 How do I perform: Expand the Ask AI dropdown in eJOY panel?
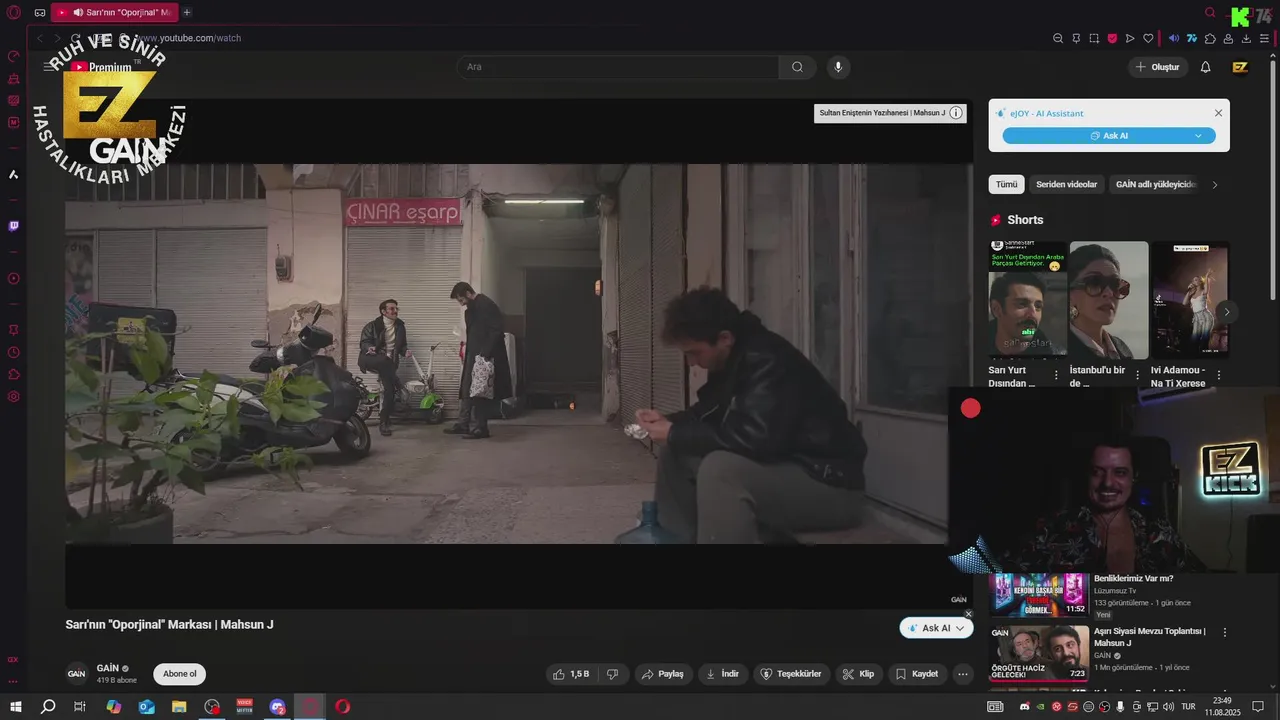pos(1198,135)
